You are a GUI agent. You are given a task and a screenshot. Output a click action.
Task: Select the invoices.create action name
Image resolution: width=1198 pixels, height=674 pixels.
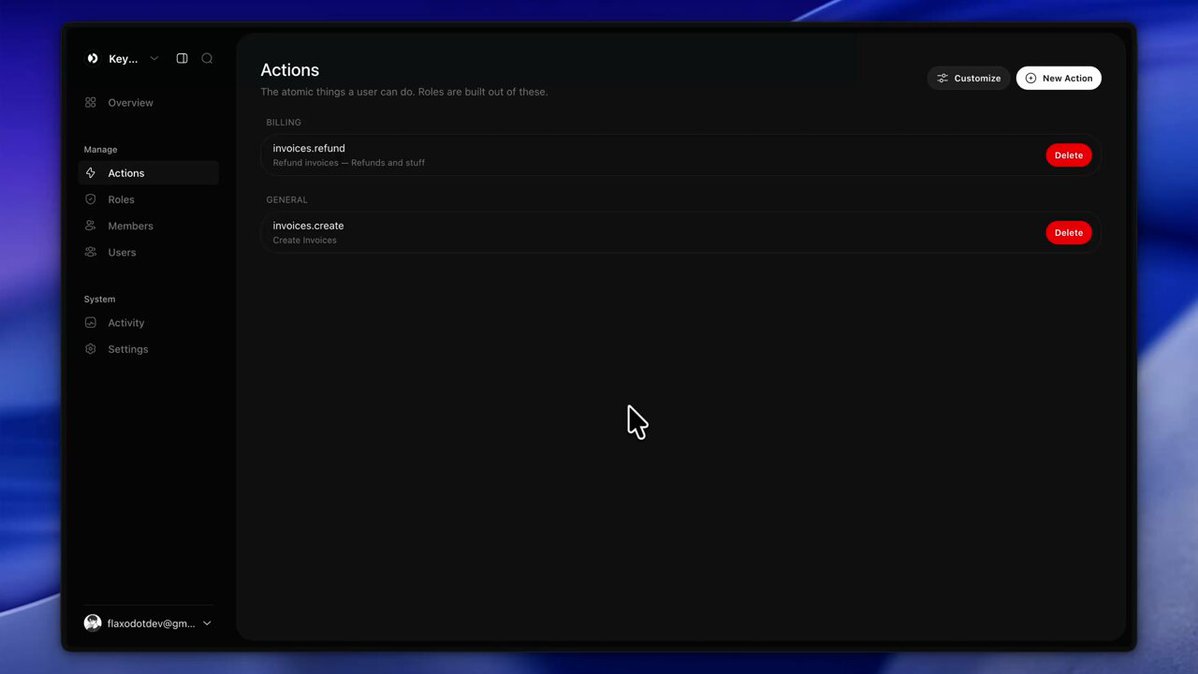tap(308, 225)
